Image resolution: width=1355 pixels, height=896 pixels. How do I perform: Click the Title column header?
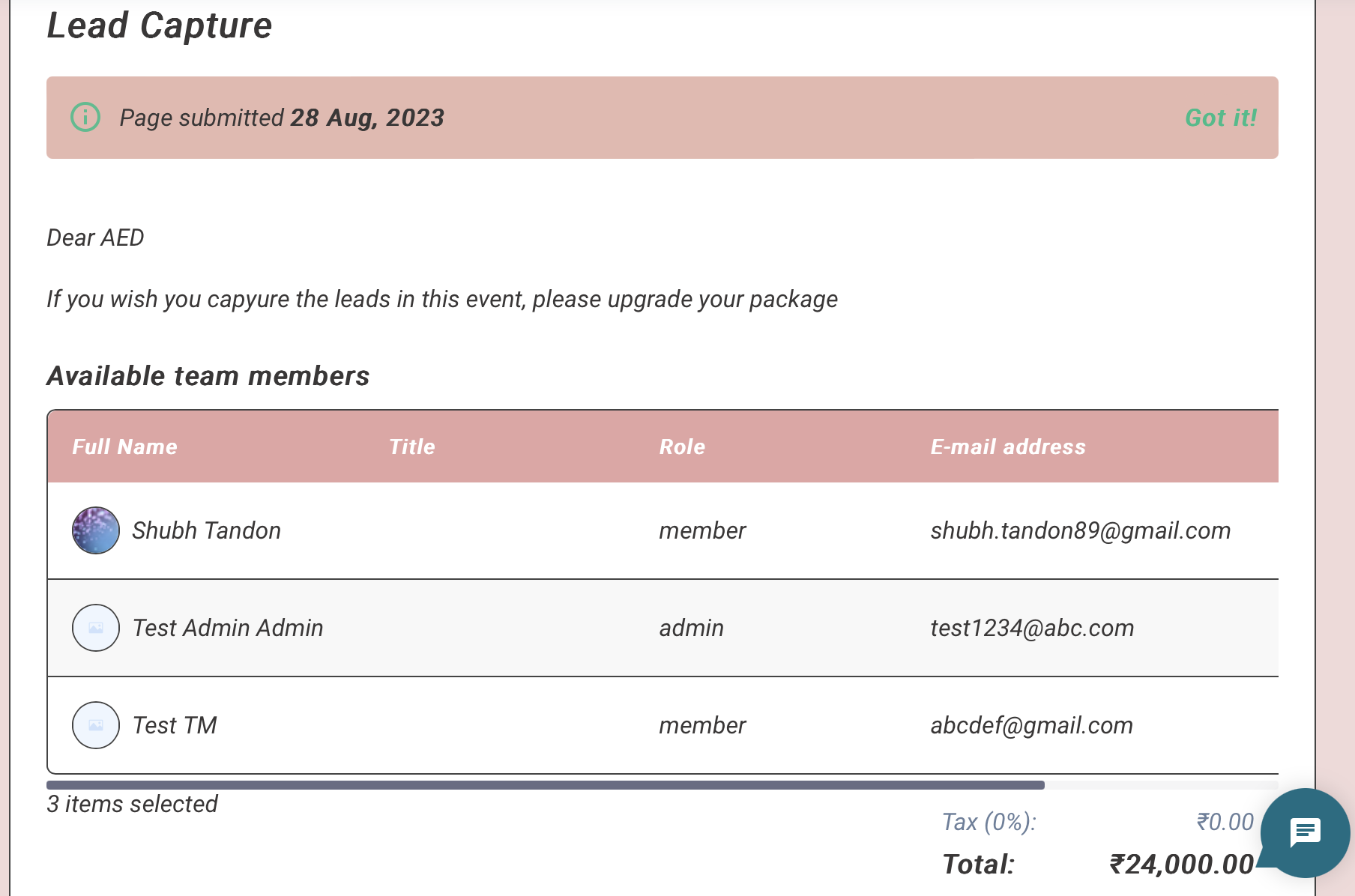[411, 447]
